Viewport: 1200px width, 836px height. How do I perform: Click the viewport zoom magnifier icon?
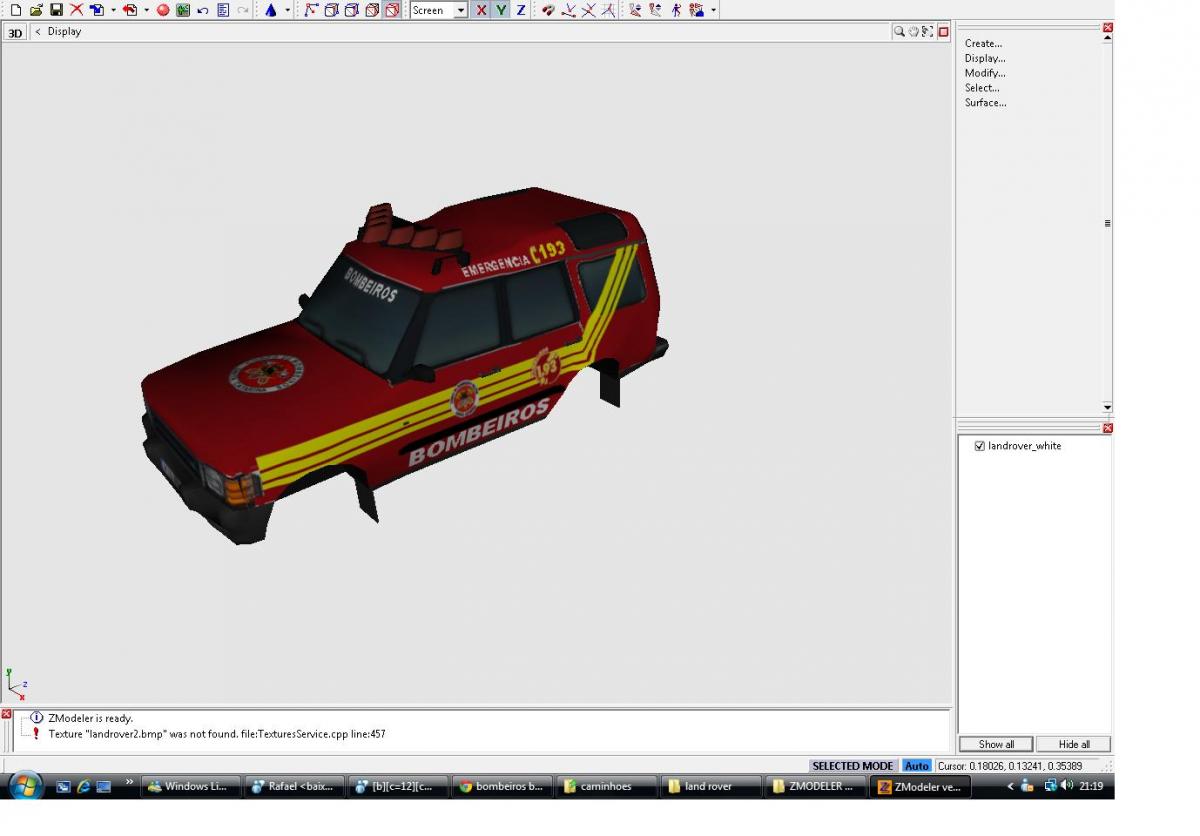coord(899,32)
